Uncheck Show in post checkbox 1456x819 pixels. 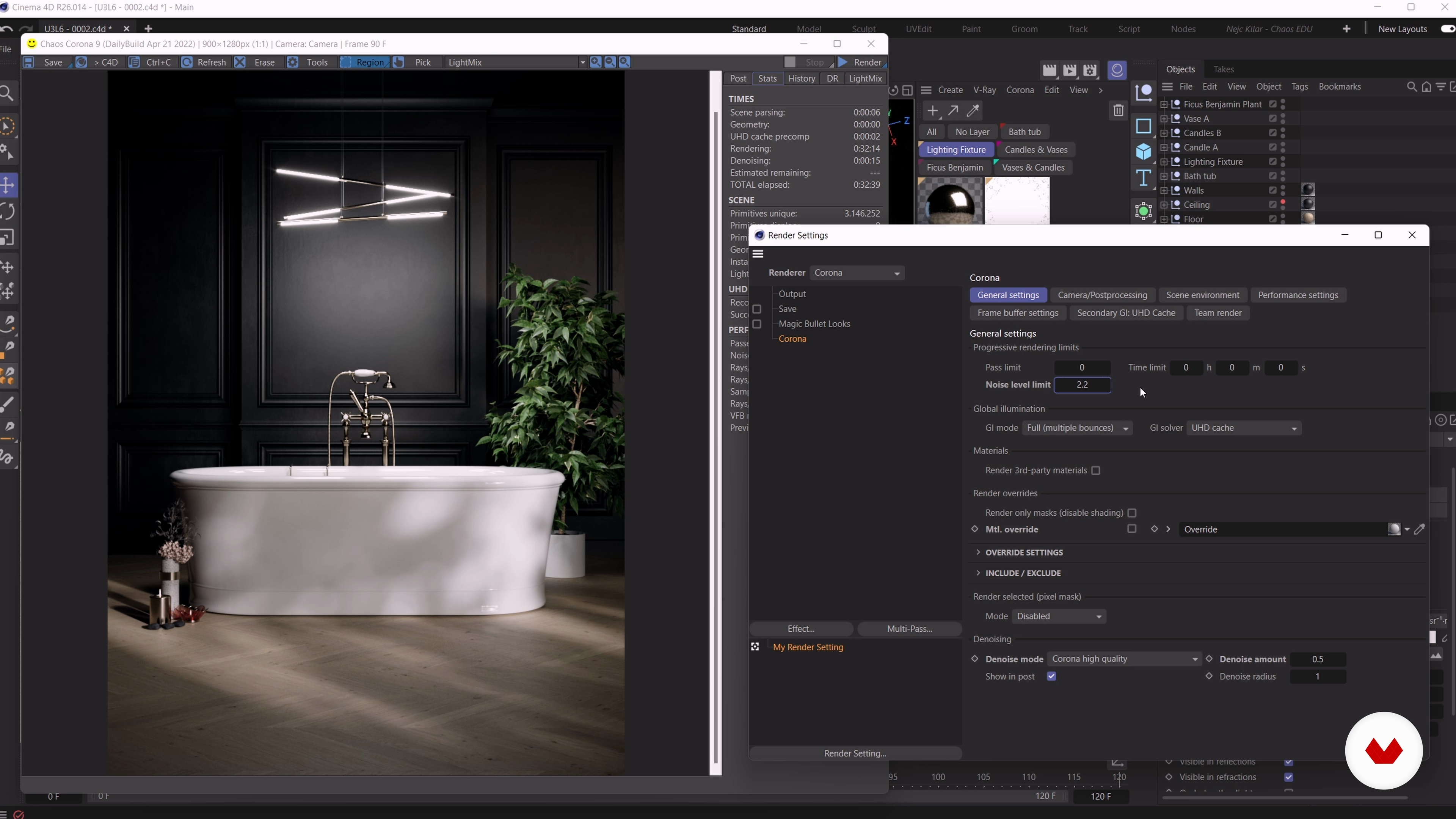pyautogui.click(x=1052, y=676)
